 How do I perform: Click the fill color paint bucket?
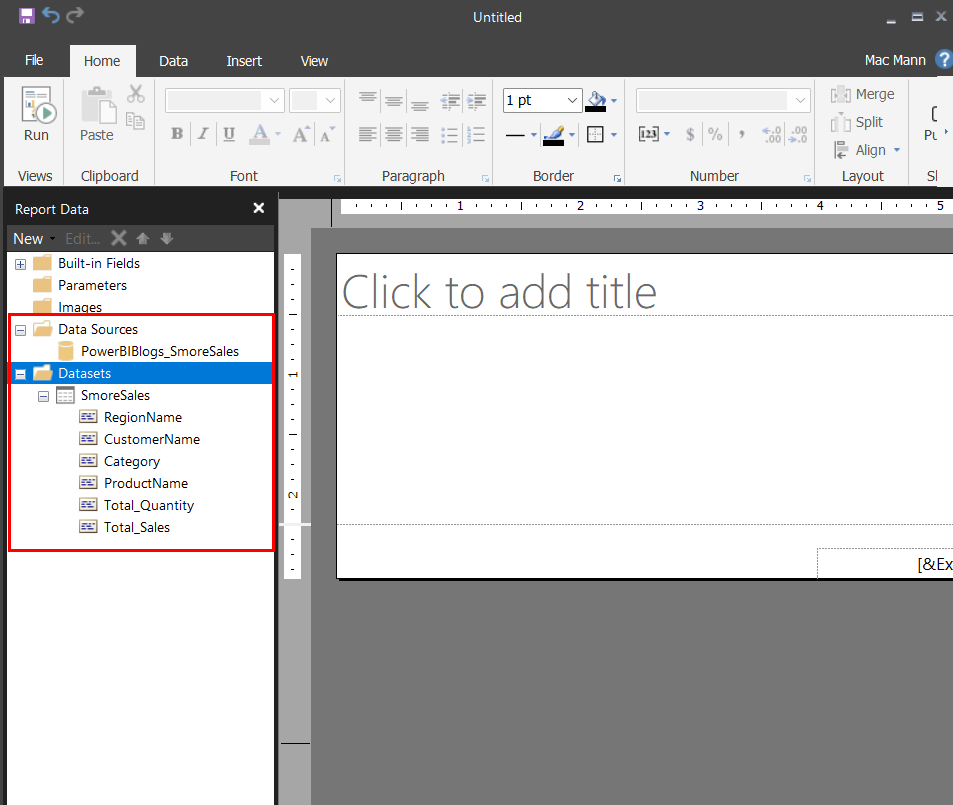pyautogui.click(x=596, y=101)
